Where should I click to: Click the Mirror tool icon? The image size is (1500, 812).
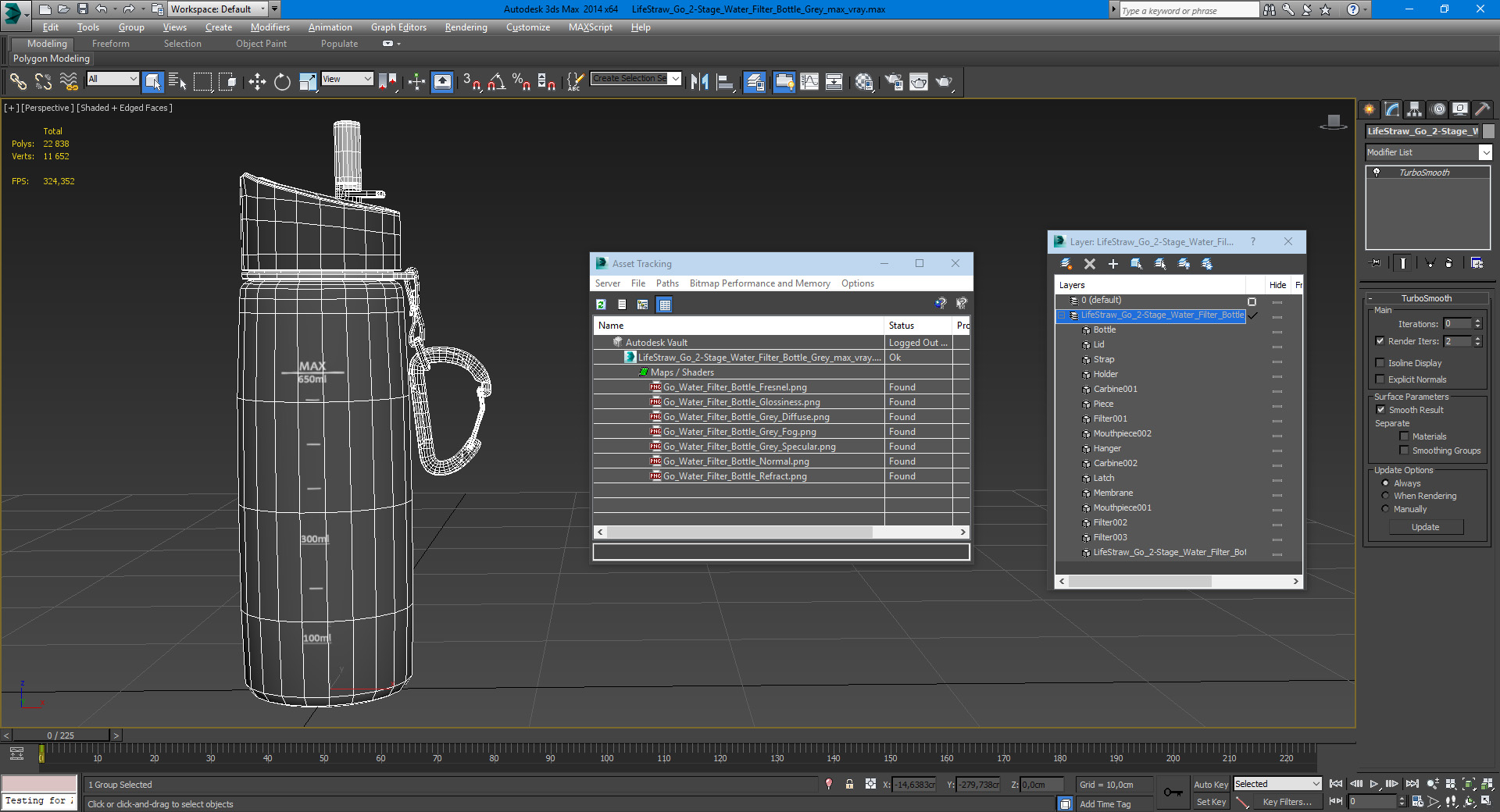point(699,81)
